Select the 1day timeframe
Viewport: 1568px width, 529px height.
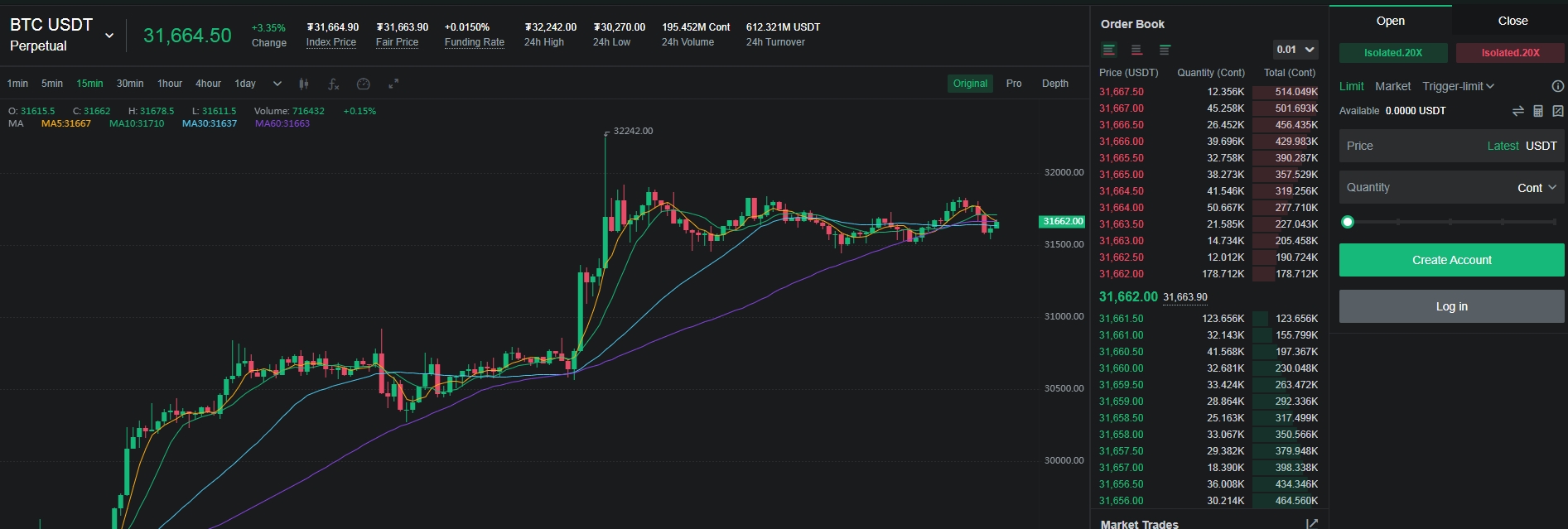click(245, 84)
